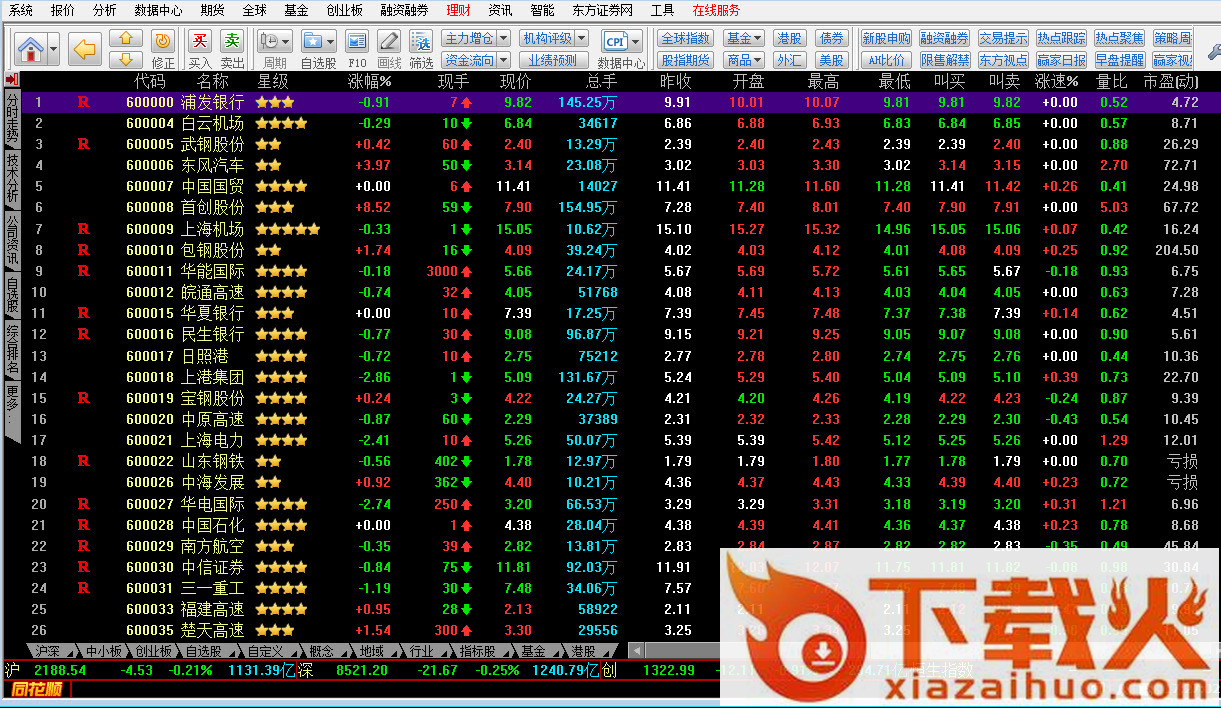Open the 理财 menu
This screenshot has height=708, width=1221.
coord(458,10)
